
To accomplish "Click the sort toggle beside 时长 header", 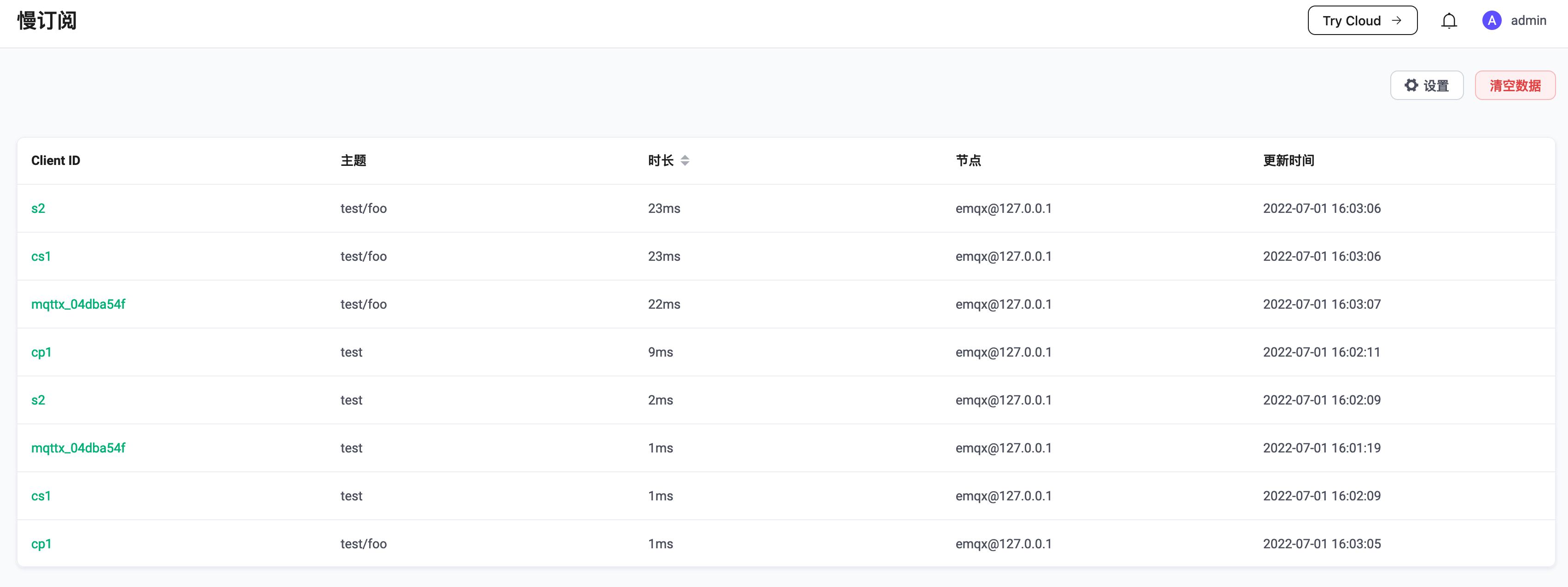I will (x=685, y=160).
